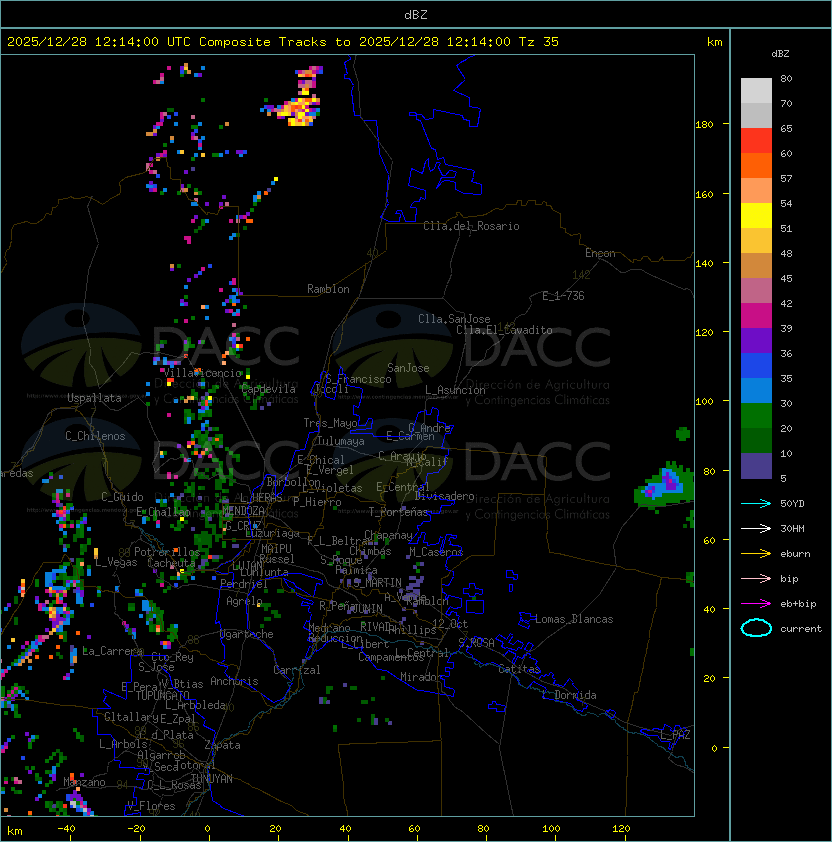Viewport: 832px width, 842px height.
Task: Select the red 60-65 dBZ swatch
Action: (x=756, y=141)
